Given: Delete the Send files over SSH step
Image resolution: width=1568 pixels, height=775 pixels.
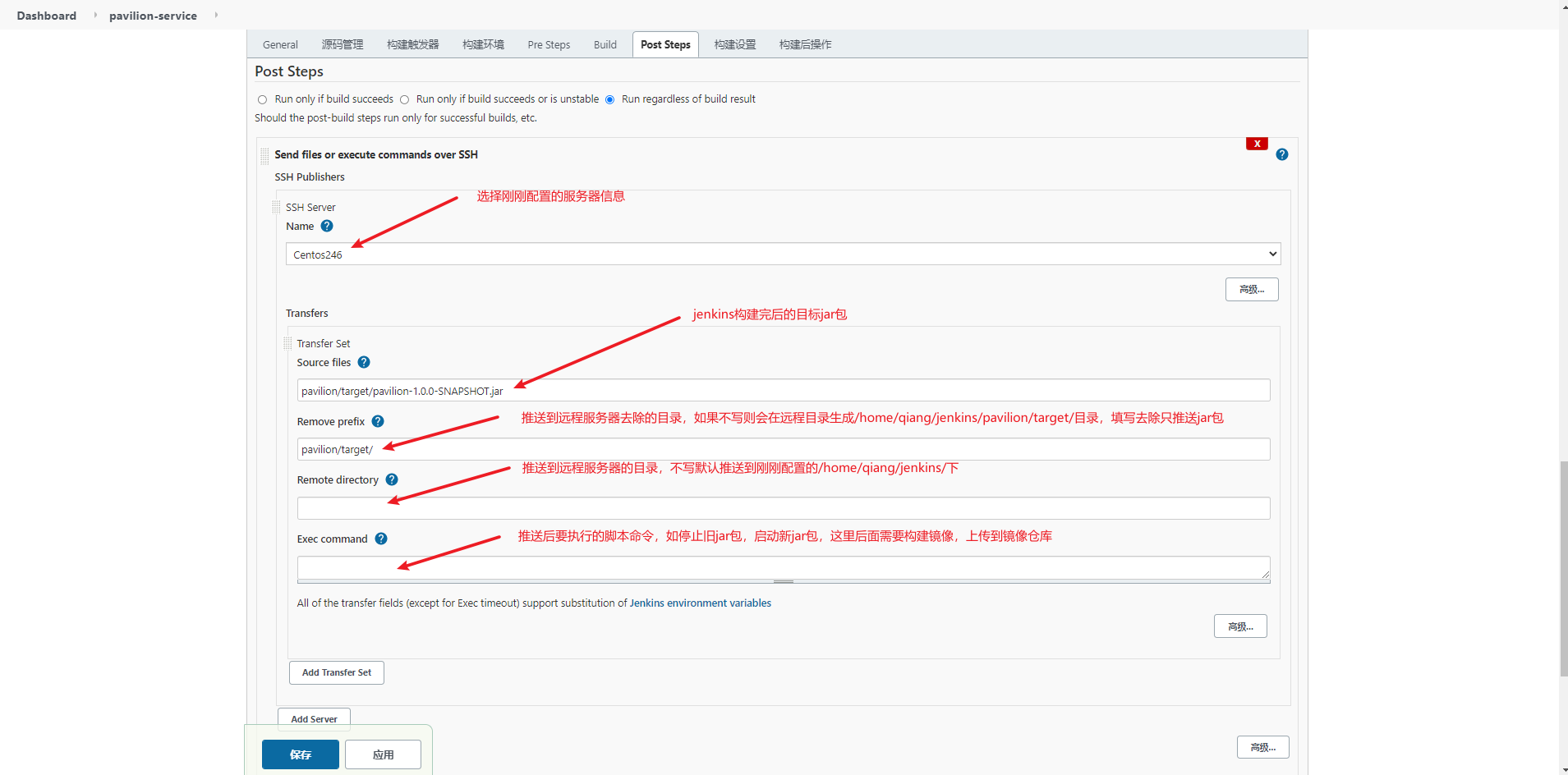Looking at the screenshot, I should coord(1257,144).
